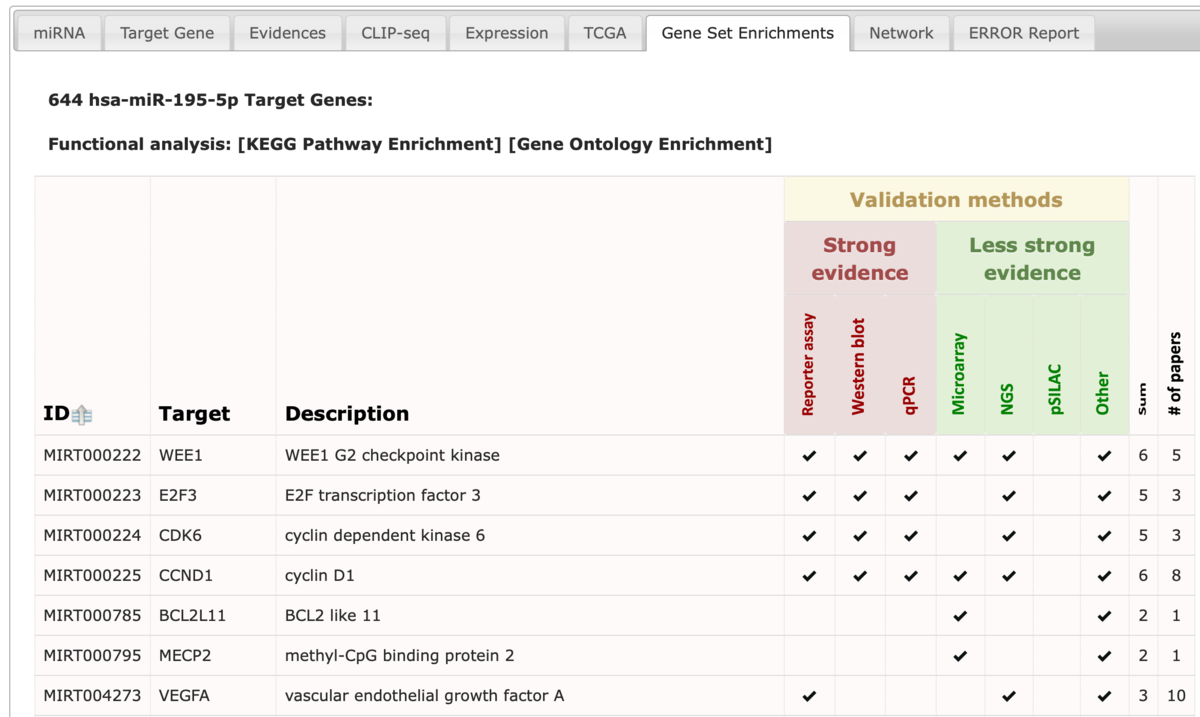Click the Target column header

tap(194, 414)
